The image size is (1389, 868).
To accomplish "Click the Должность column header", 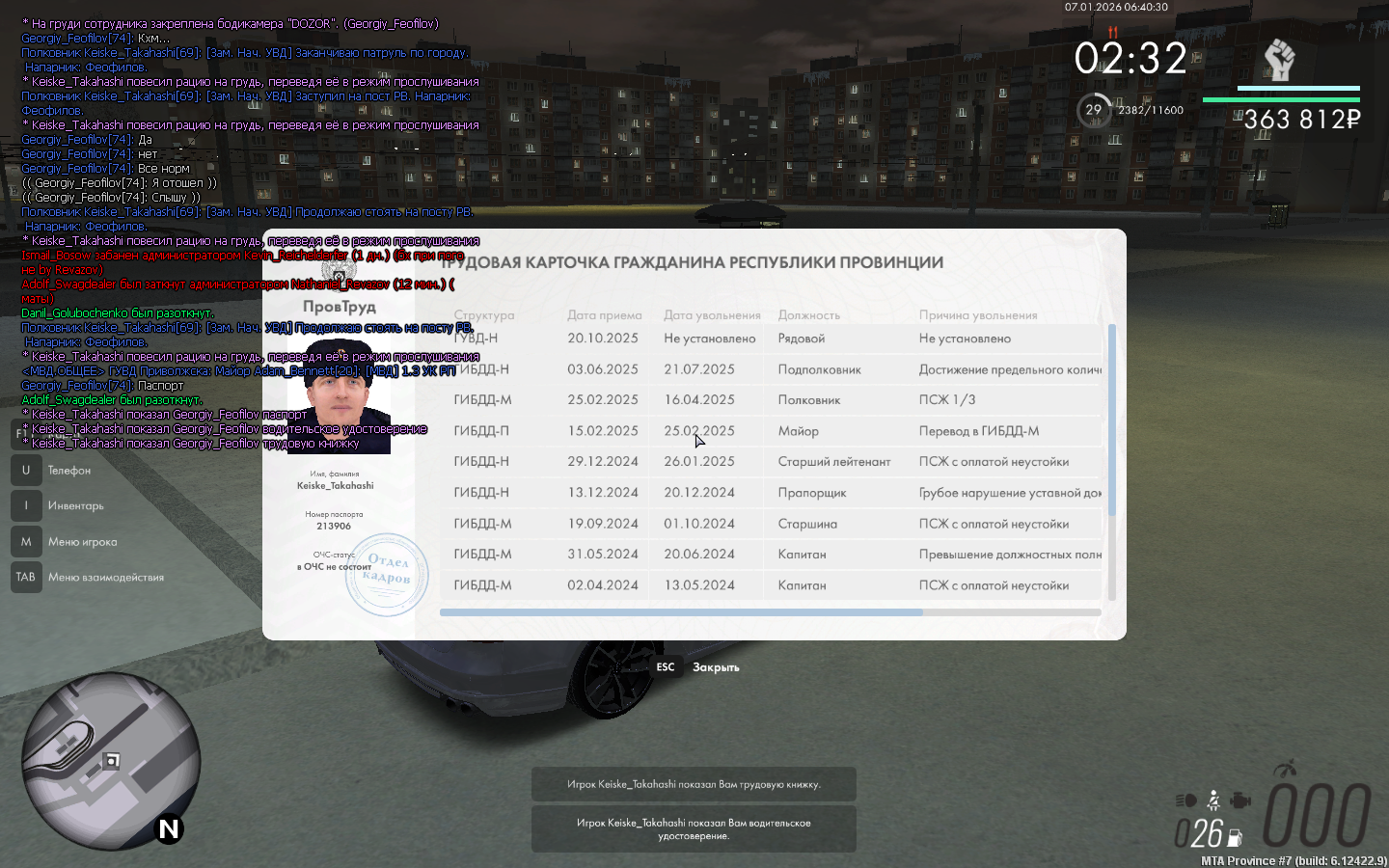I will point(809,315).
